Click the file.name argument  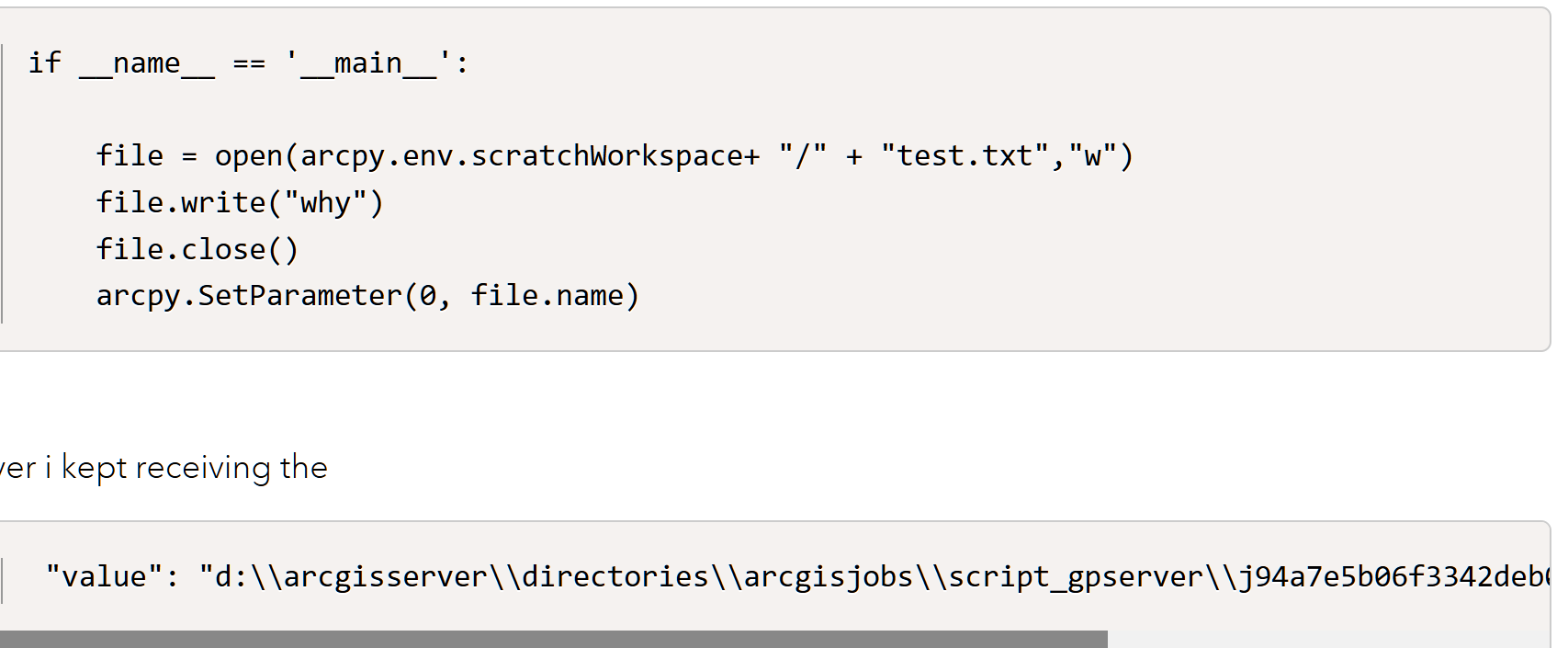[x=547, y=295]
